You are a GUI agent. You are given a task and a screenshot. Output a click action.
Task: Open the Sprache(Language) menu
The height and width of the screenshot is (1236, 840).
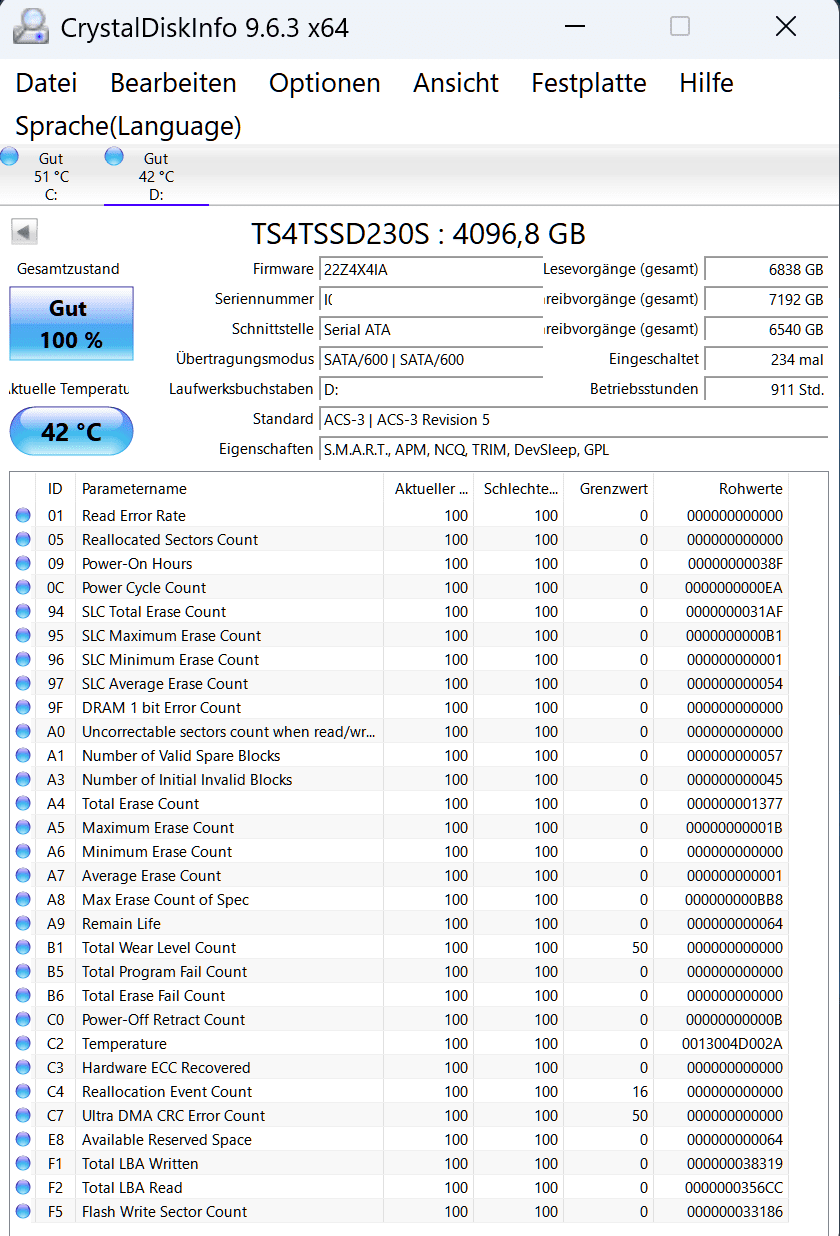click(128, 126)
